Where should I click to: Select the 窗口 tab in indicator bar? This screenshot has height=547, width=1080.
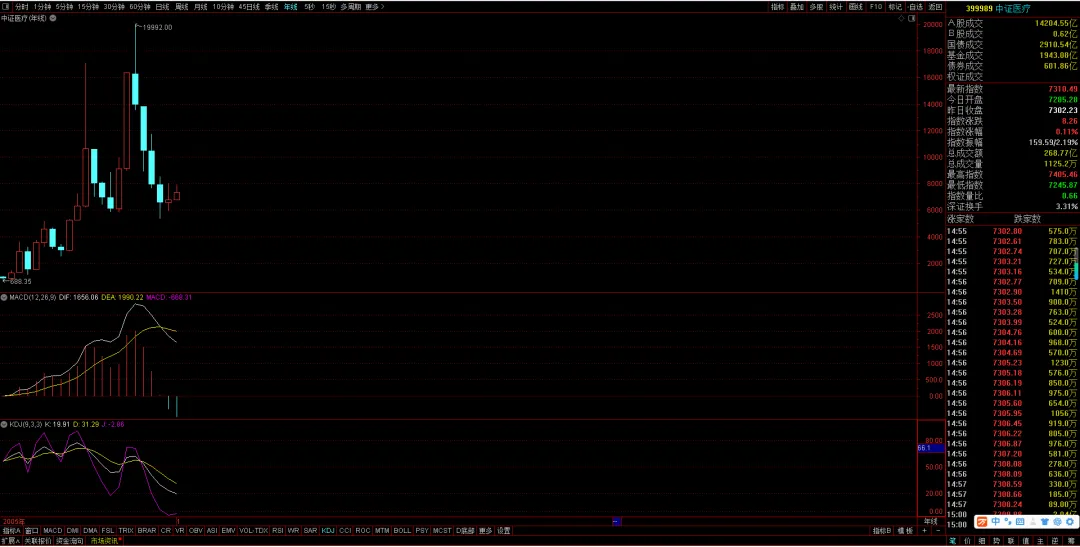[x=32, y=530]
